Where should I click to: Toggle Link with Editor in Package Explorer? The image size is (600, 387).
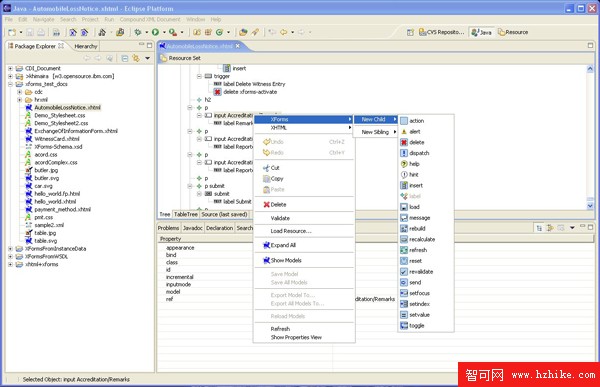[x=136, y=58]
